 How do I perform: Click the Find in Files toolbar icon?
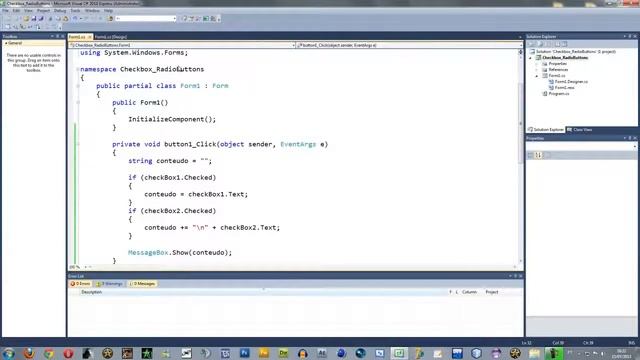point(110,19)
